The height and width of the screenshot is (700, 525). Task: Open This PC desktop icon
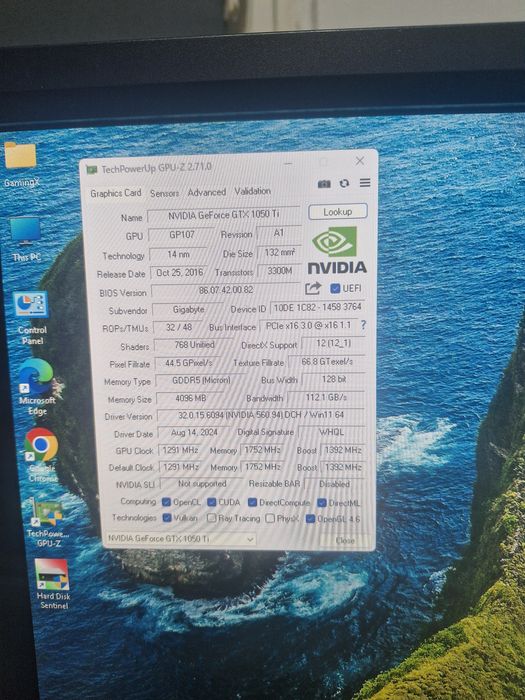pos(26,239)
